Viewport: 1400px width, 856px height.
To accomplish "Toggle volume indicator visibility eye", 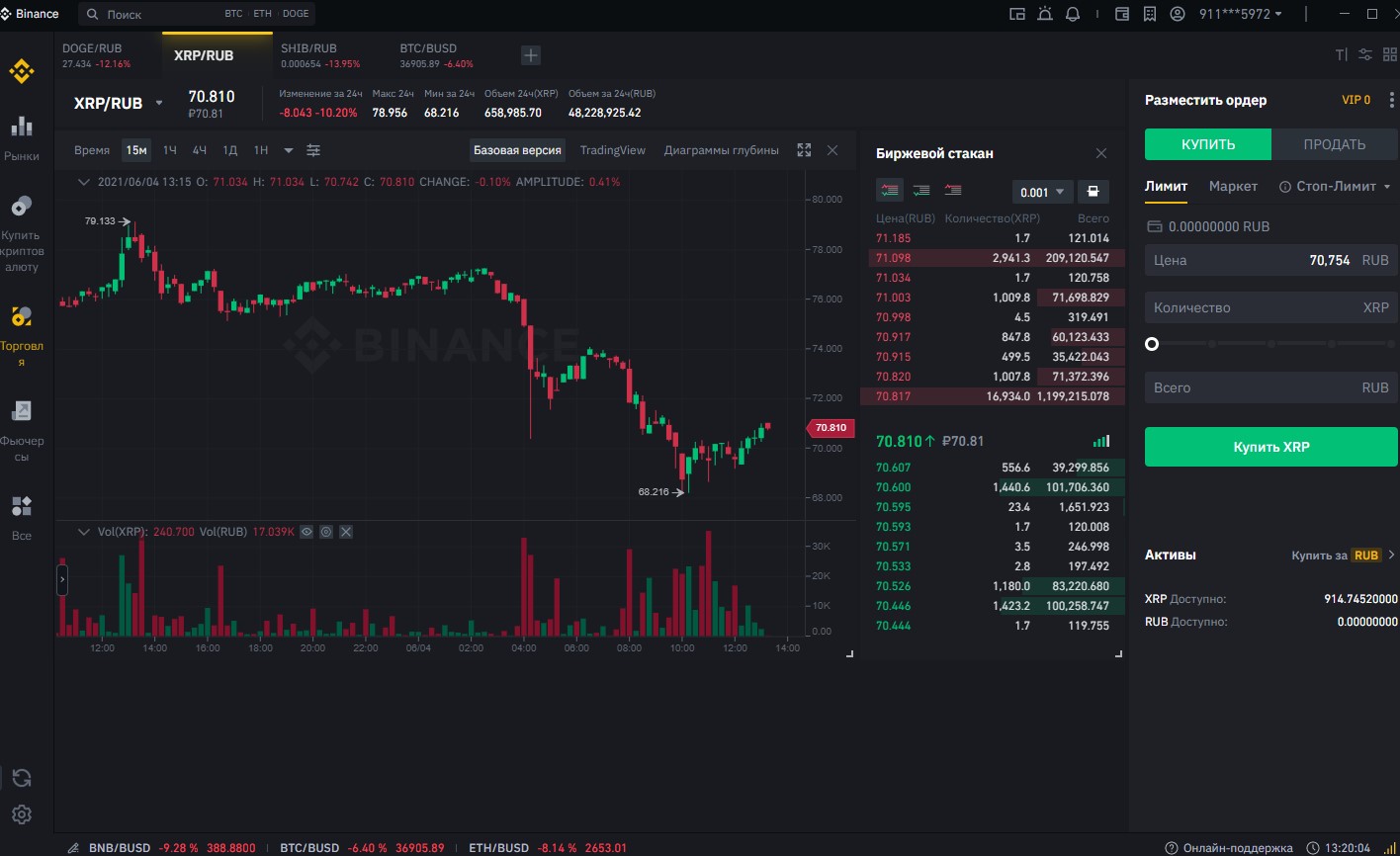I will click(x=306, y=532).
